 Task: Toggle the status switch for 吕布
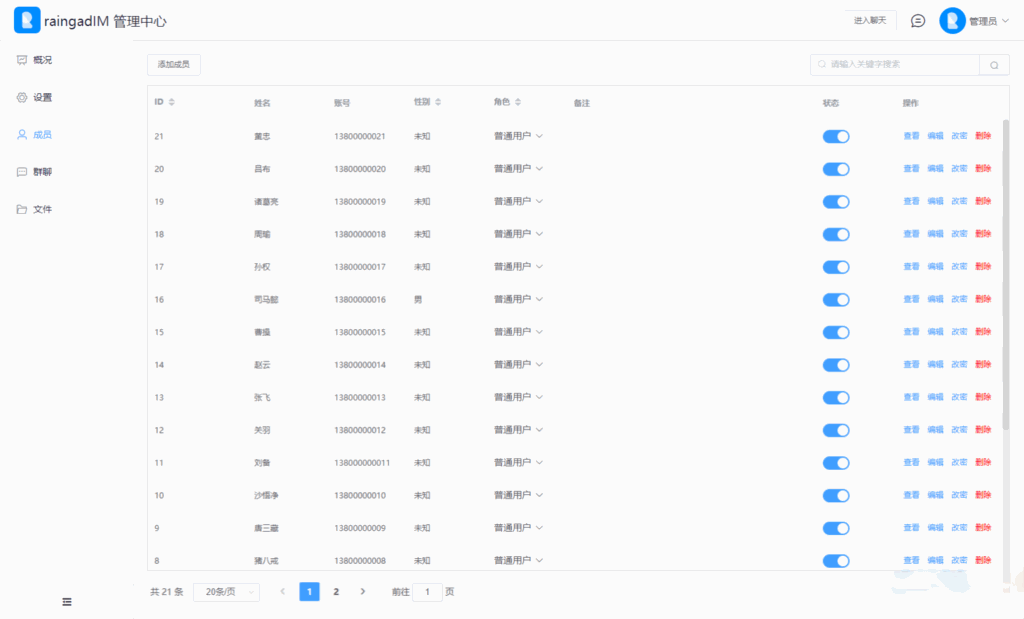[x=836, y=169]
